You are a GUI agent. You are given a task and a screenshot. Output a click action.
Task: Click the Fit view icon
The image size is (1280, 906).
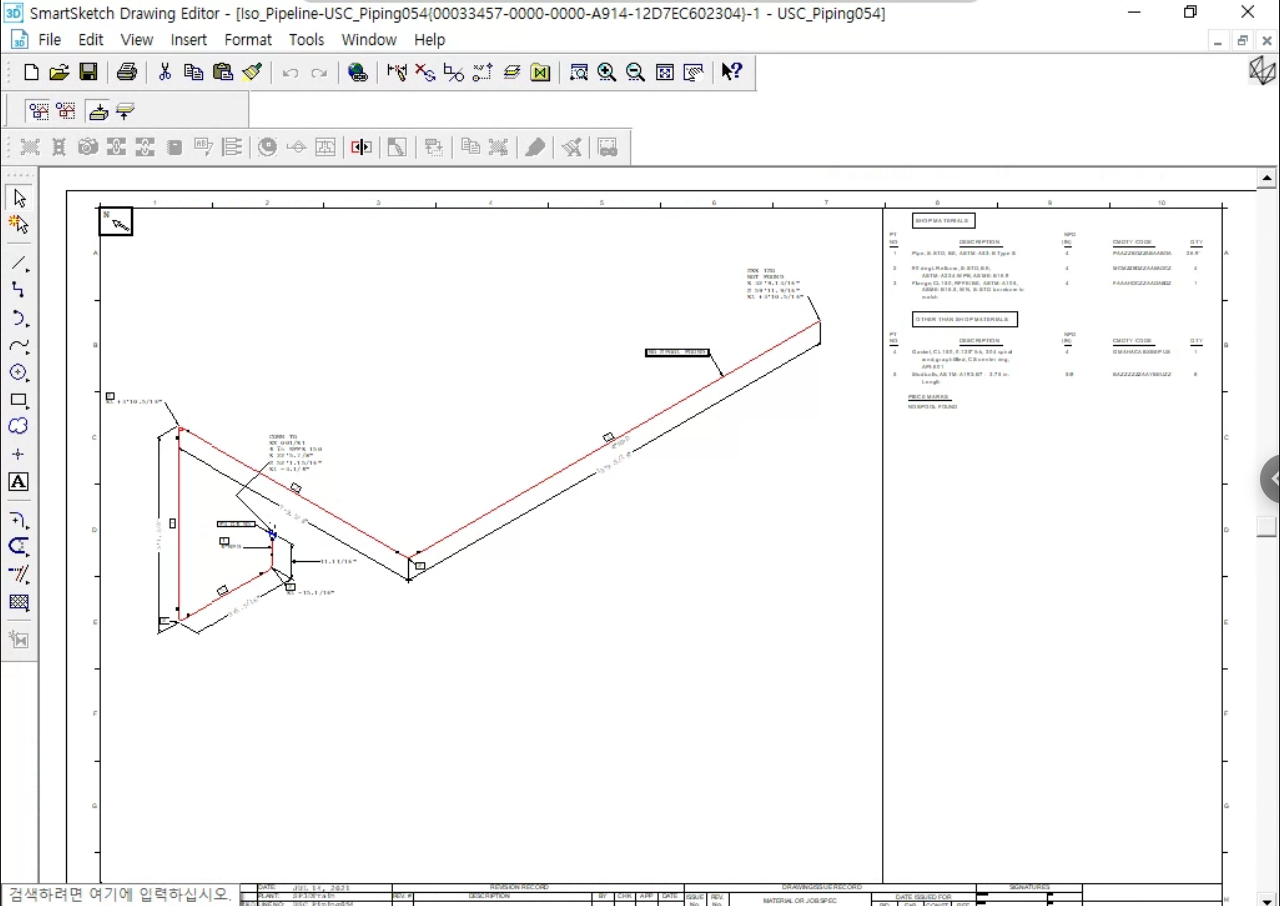click(x=664, y=72)
